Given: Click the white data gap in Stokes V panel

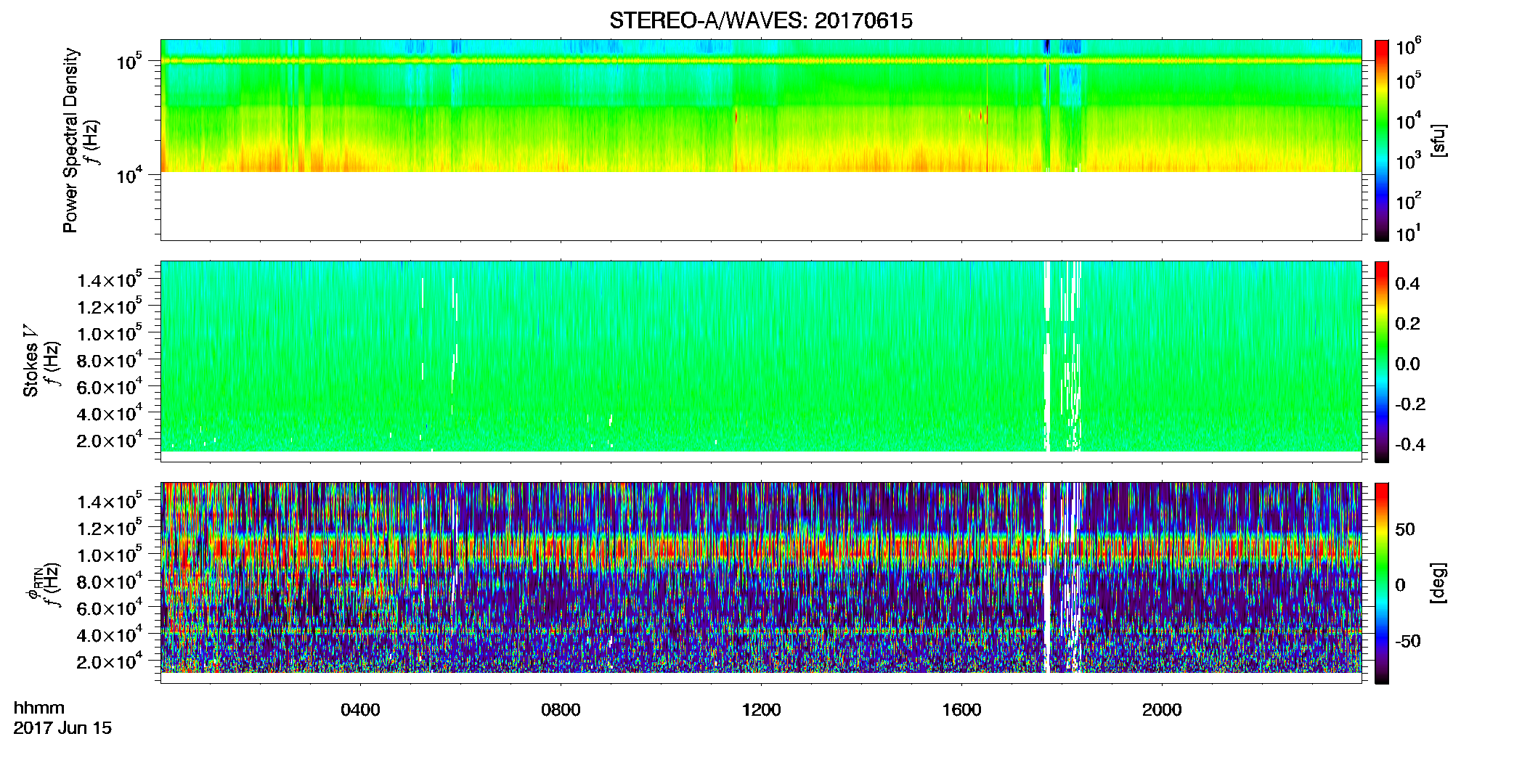Looking at the screenshot, I should (x=1047, y=356).
